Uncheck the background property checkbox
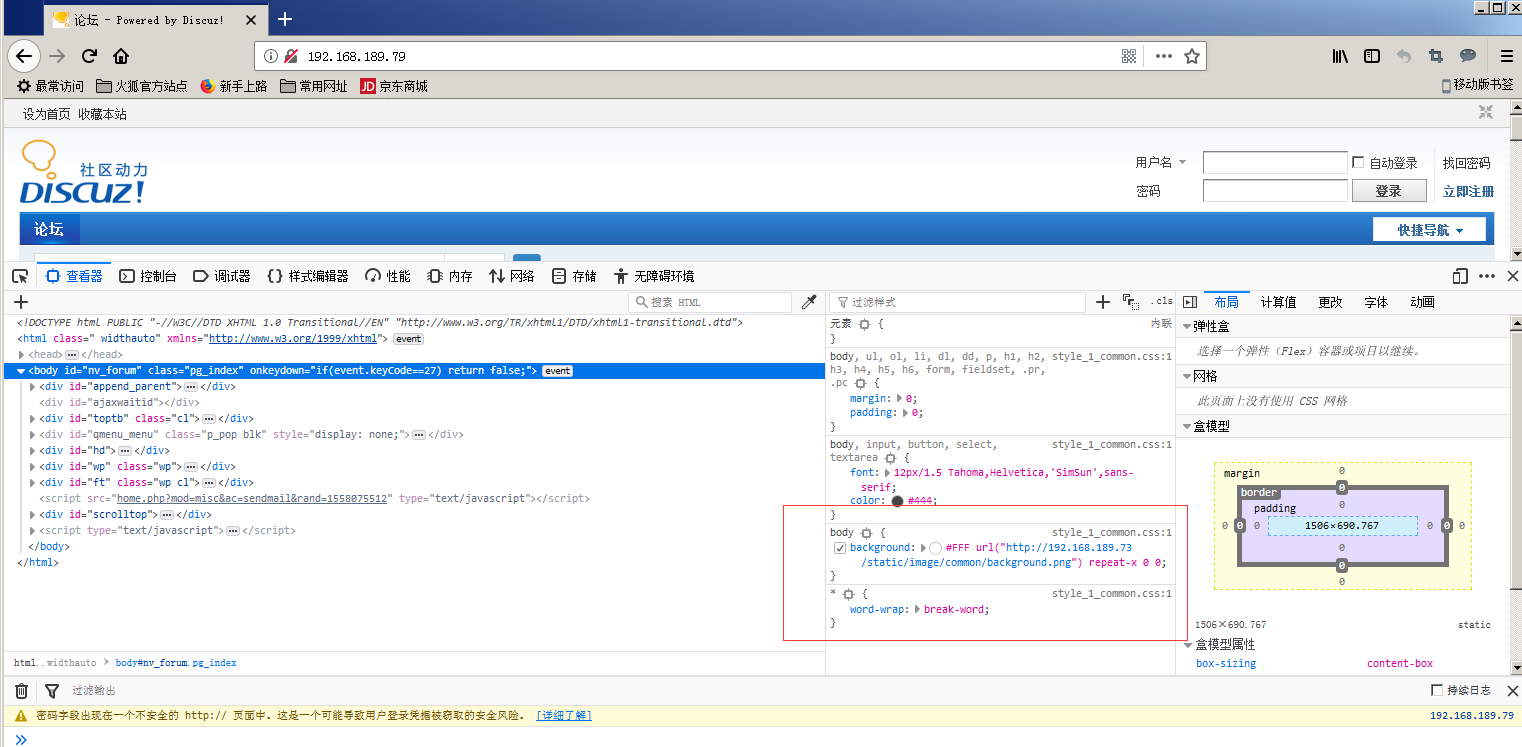This screenshot has height=747, width=1522. click(840, 548)
